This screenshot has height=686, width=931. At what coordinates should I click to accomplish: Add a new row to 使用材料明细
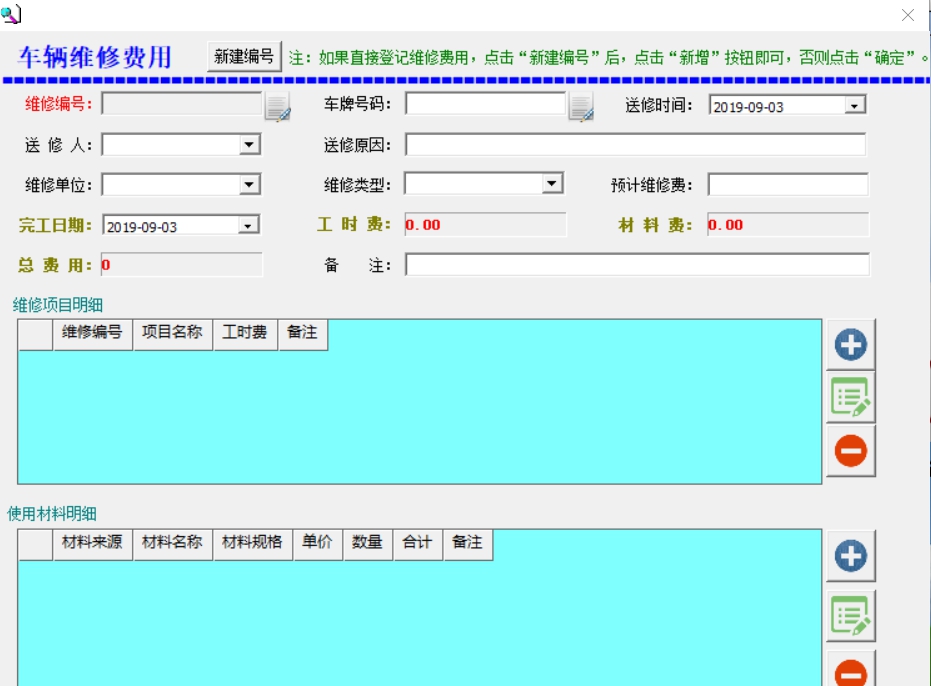pos(850,555)
